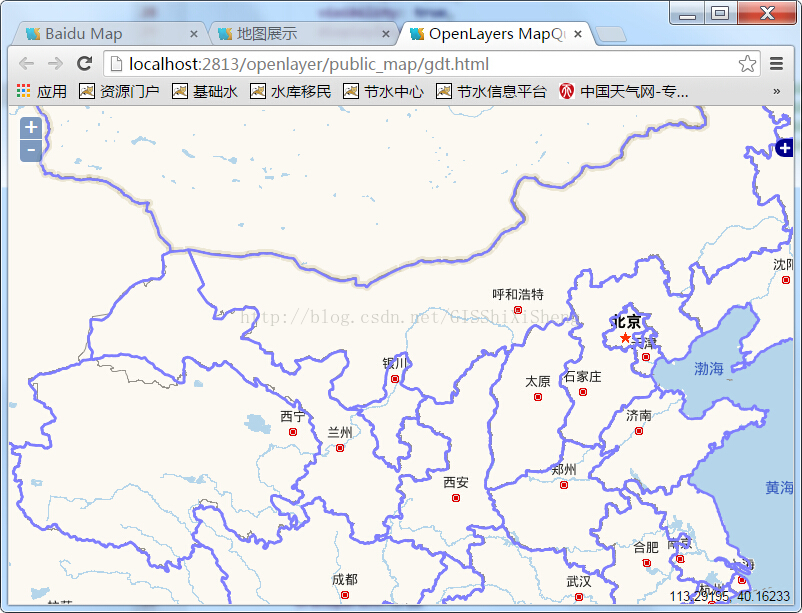Open the 资源门户 bookmark
Image resolution: width=802 pixels, height=613 pixels.
(x=119, y=92)
